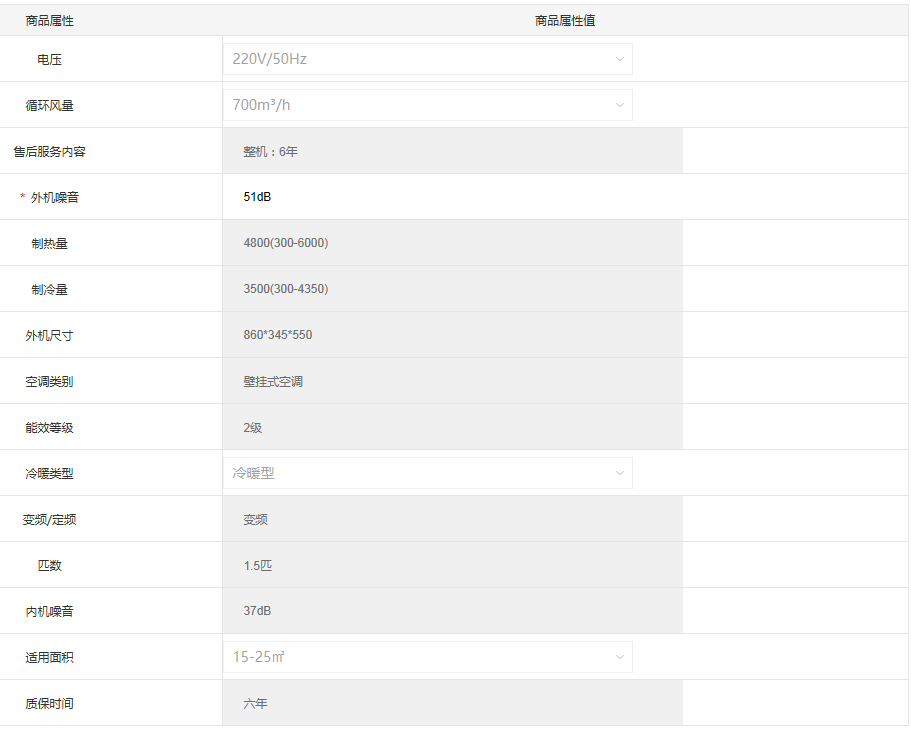911x736 pixels.
Task: Expand the 冷暖类型 dropdown showing 冷暖型
Action: (x=427, y=473)
